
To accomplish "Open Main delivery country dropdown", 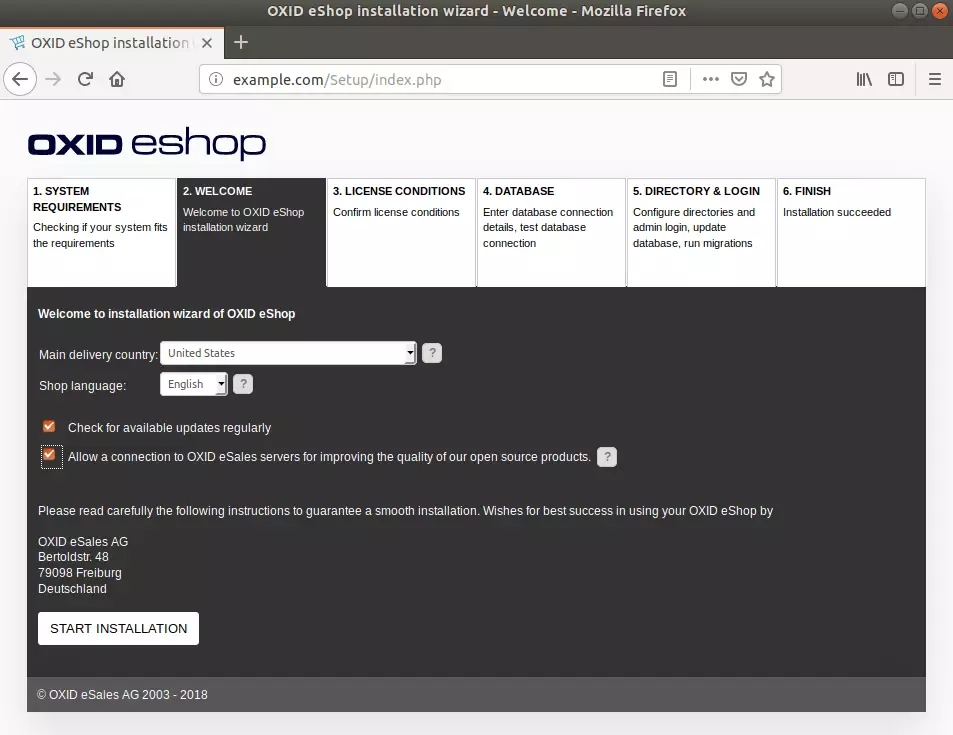I will [288, 353].
